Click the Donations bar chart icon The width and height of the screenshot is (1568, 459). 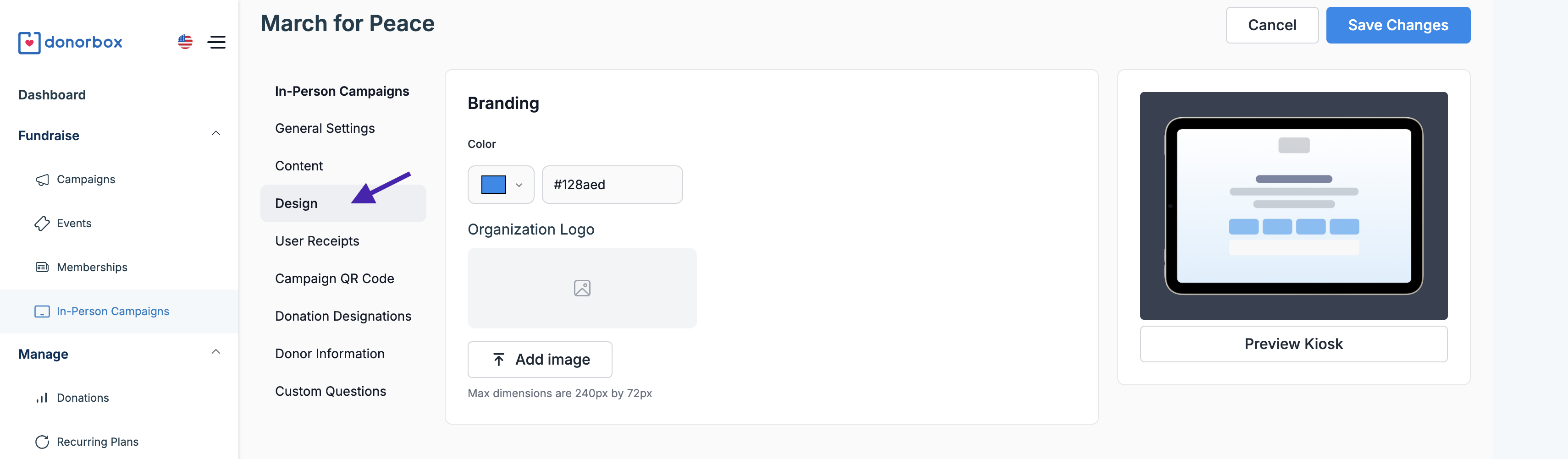[42, 398]
